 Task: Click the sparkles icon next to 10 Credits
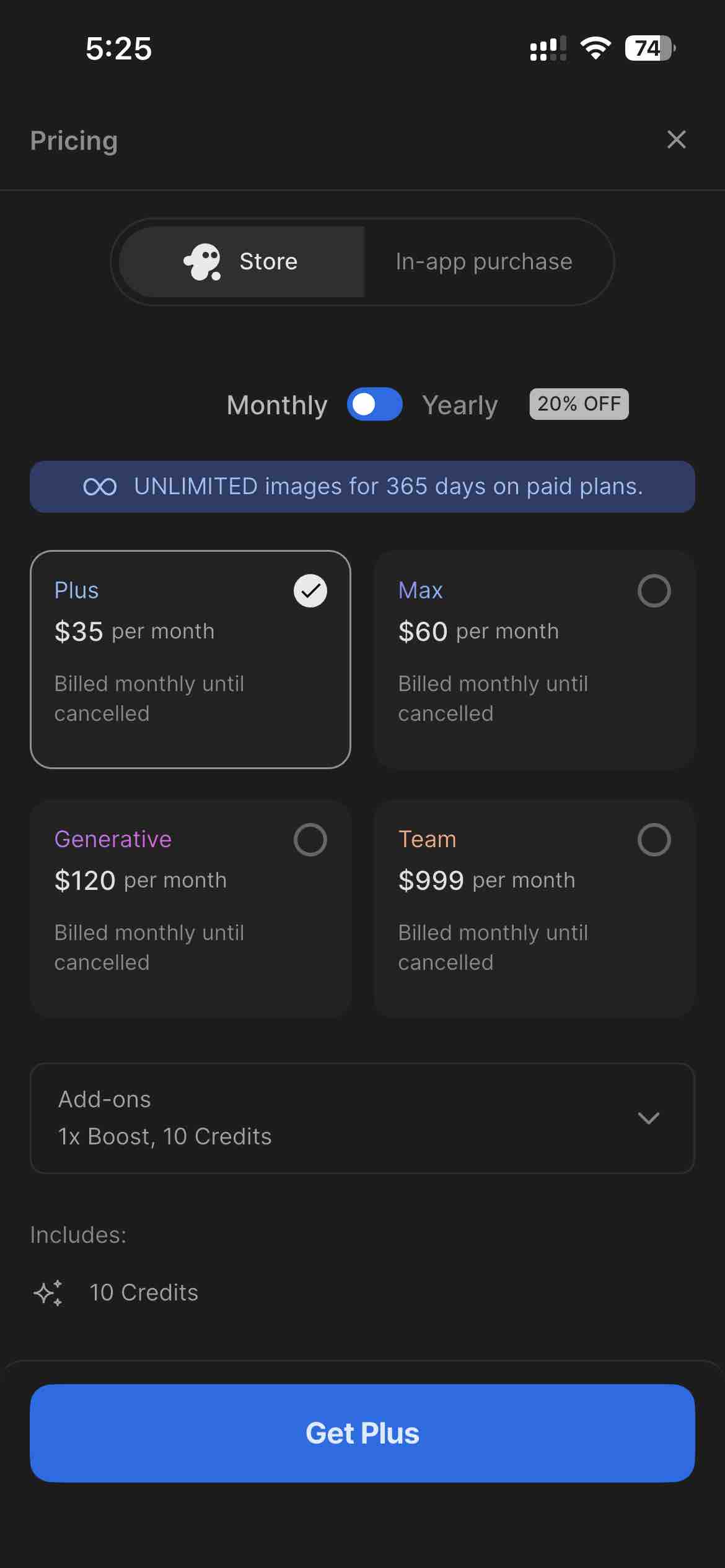click(47, 1292)
